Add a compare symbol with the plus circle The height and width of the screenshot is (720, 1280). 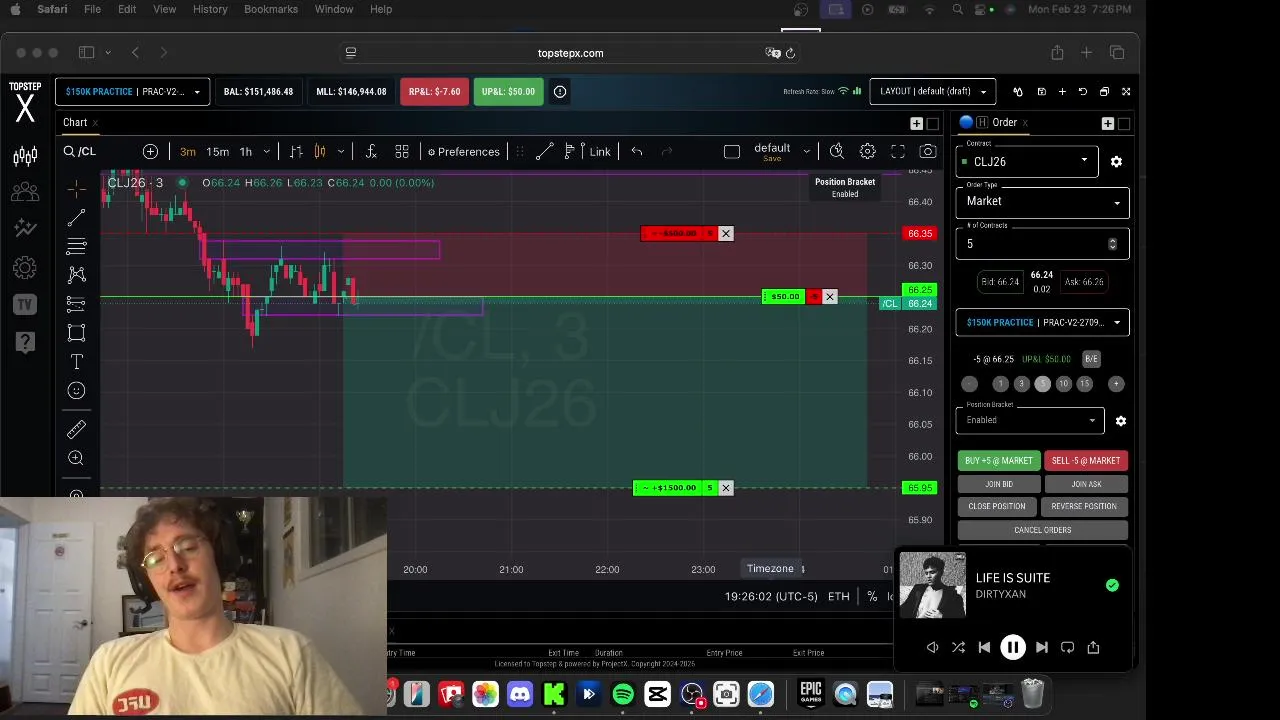click(150, 151)
